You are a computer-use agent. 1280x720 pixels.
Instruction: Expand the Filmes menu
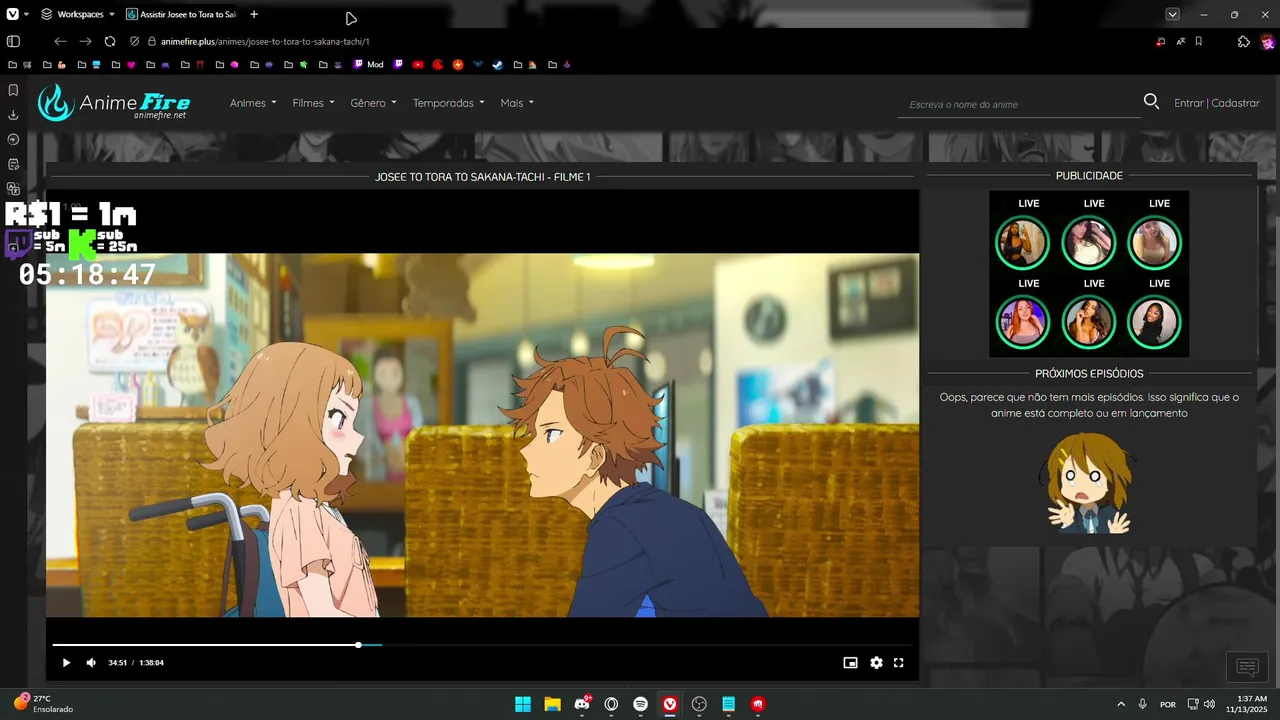313,103
